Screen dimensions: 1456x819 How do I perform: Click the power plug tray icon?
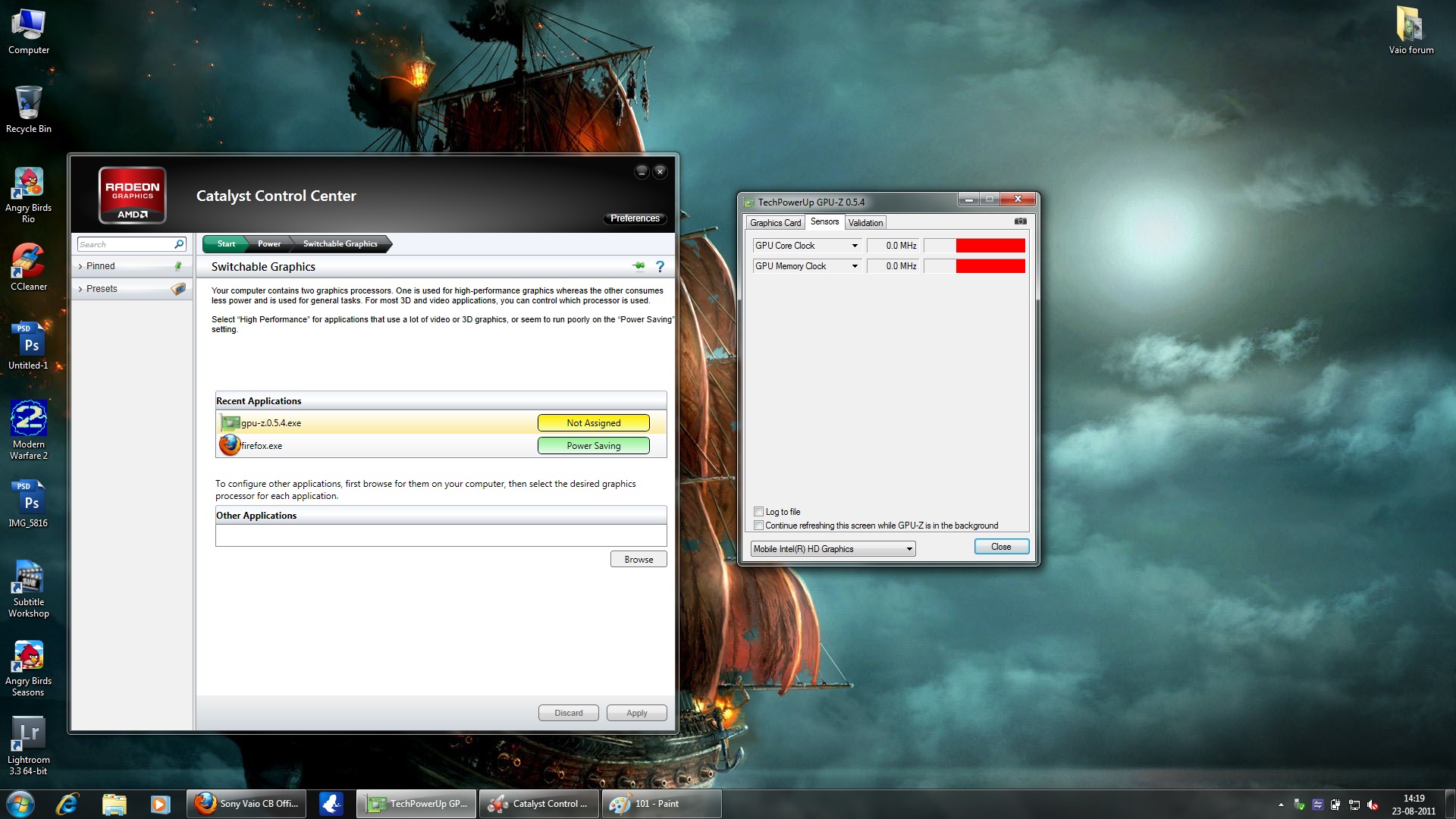coord(1335,805)
